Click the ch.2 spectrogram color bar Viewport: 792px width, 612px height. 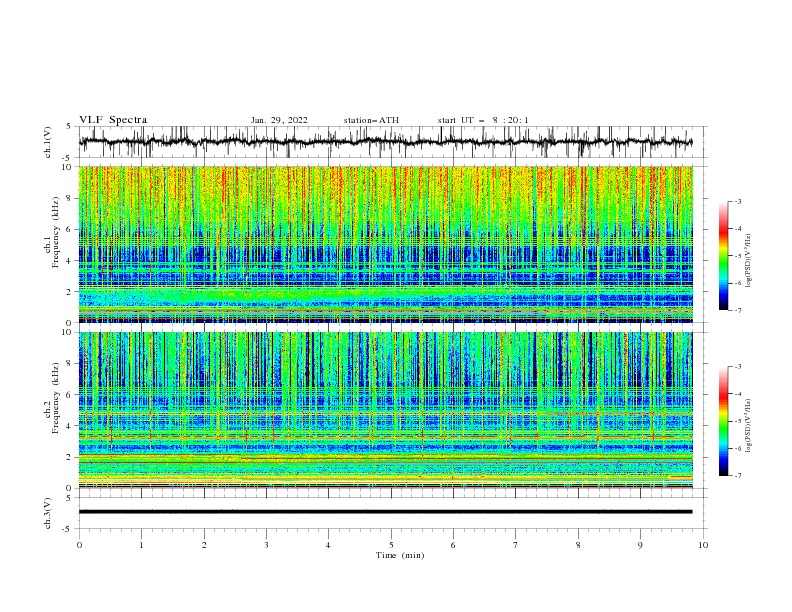723,421
